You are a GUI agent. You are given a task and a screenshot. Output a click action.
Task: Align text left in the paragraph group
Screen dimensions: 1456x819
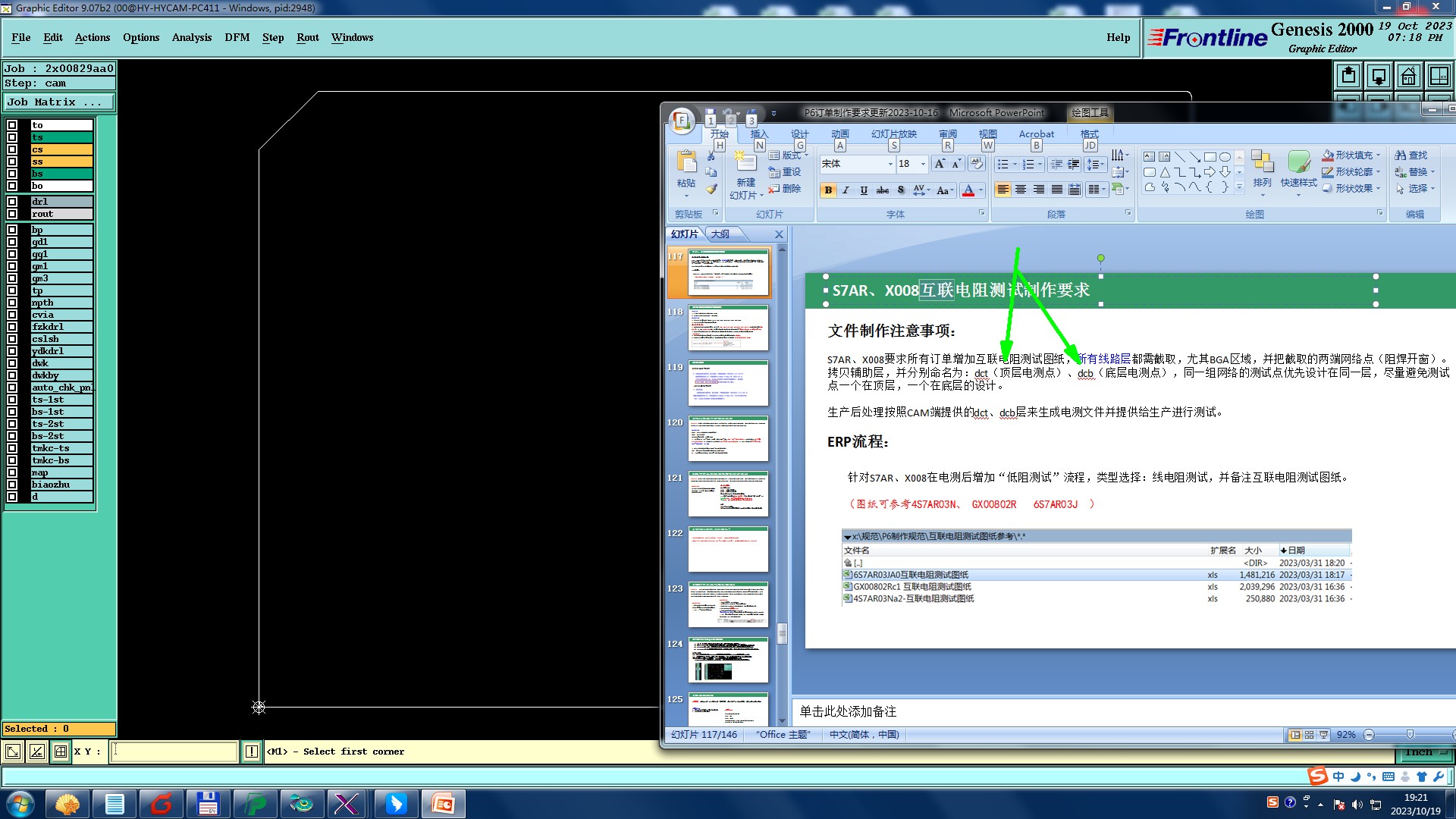pos(1003,190)
